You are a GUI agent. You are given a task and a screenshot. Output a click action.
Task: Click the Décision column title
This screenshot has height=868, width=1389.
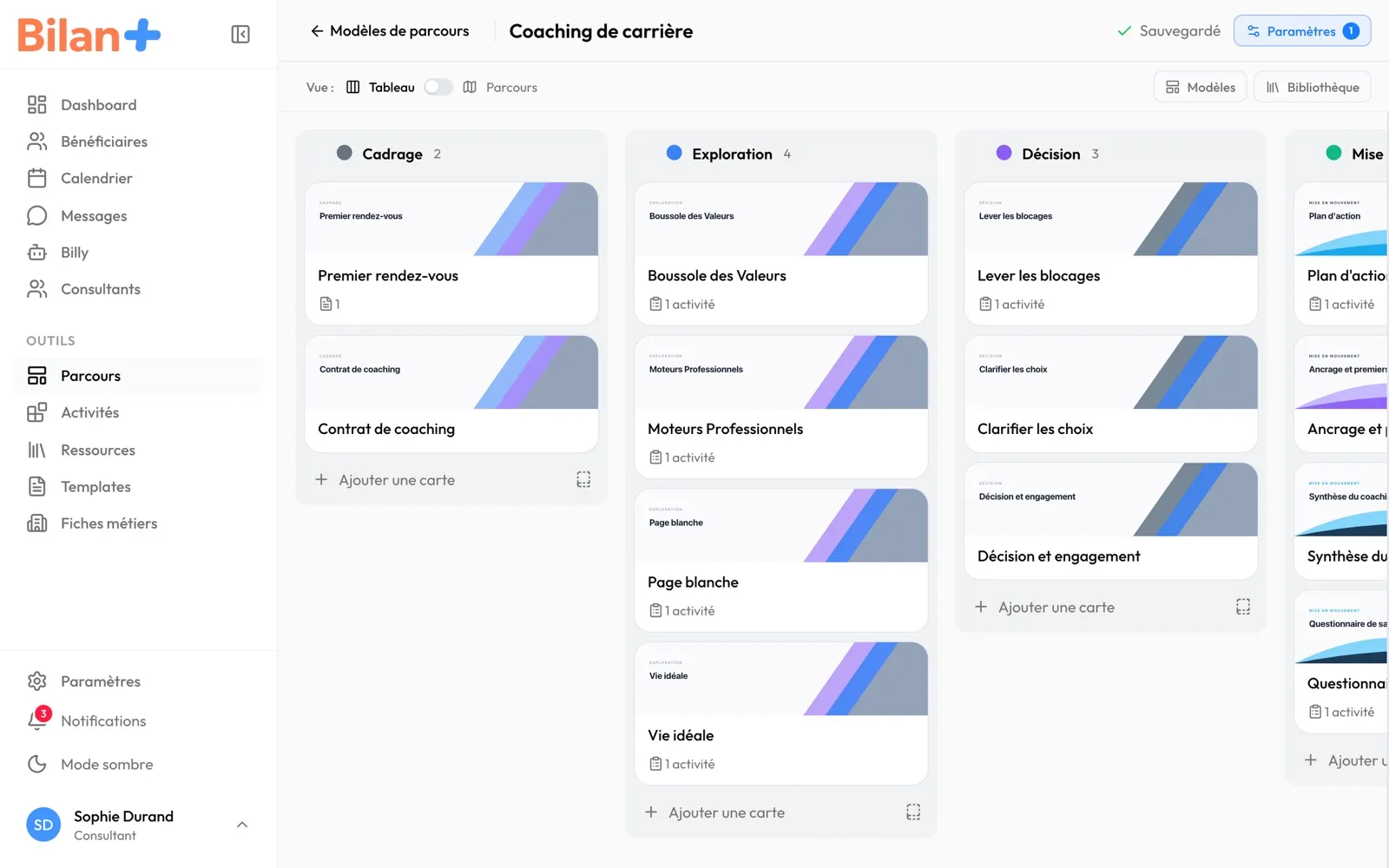coord(1051,154)
